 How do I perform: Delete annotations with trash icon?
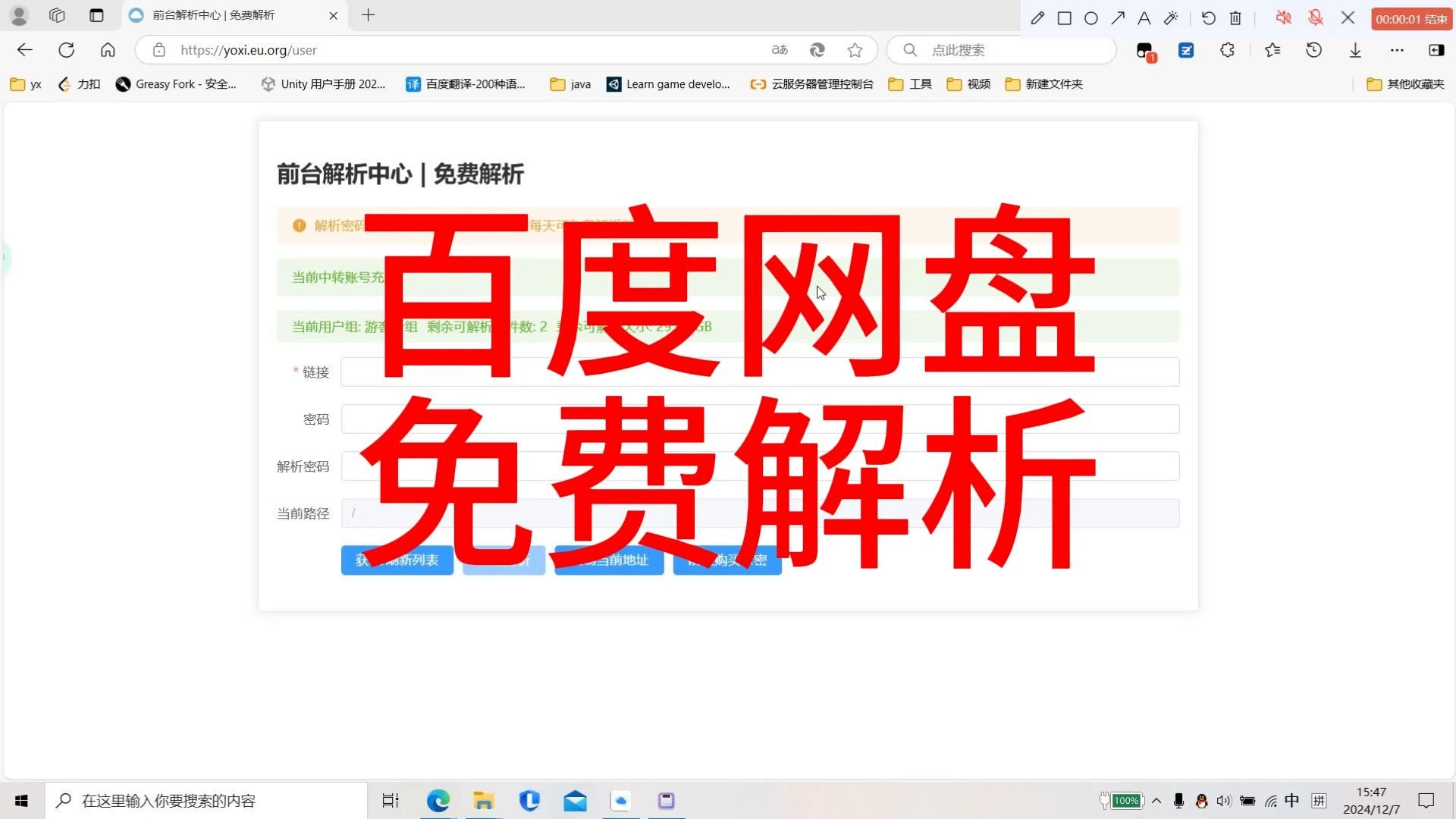pyautogui.click(x=1235, y=18)
